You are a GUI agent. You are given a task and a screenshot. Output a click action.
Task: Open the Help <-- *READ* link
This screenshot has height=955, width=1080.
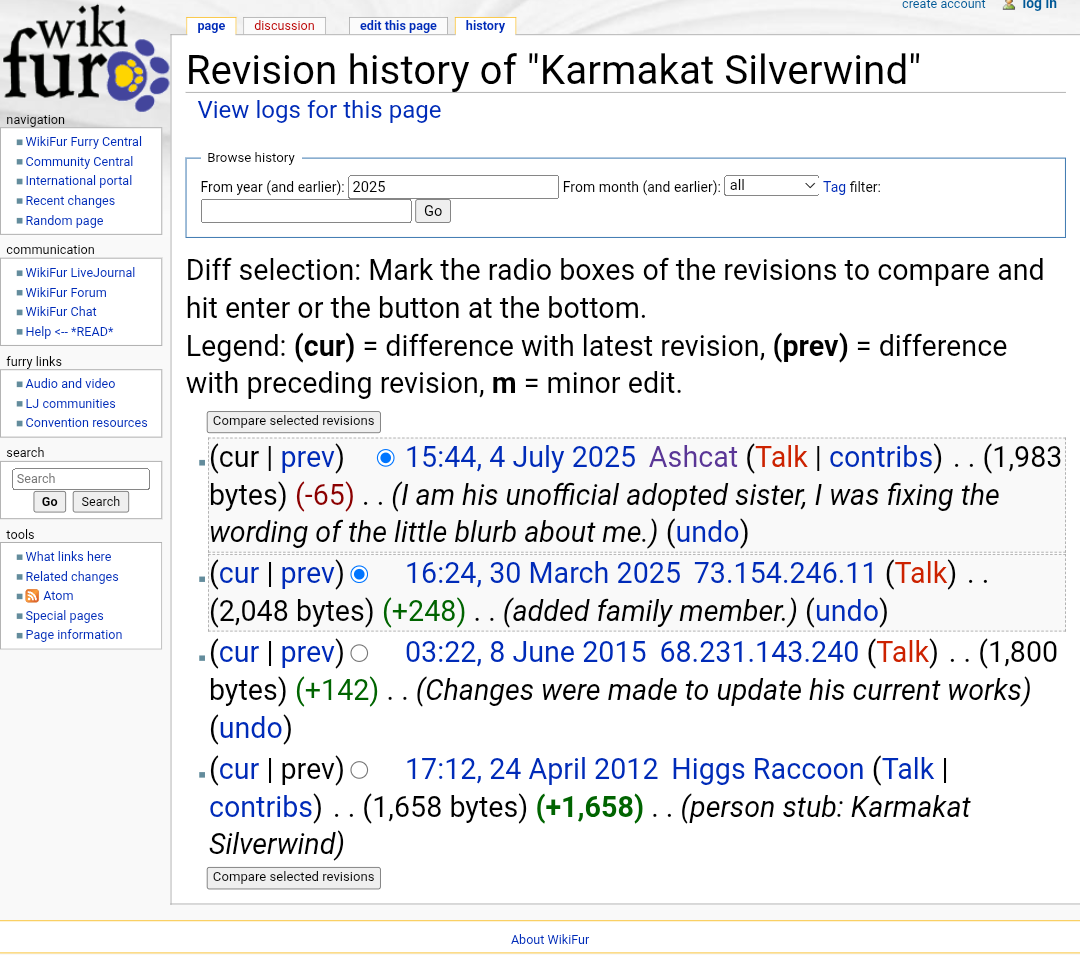pyautogui.click(x=70, y=332)
